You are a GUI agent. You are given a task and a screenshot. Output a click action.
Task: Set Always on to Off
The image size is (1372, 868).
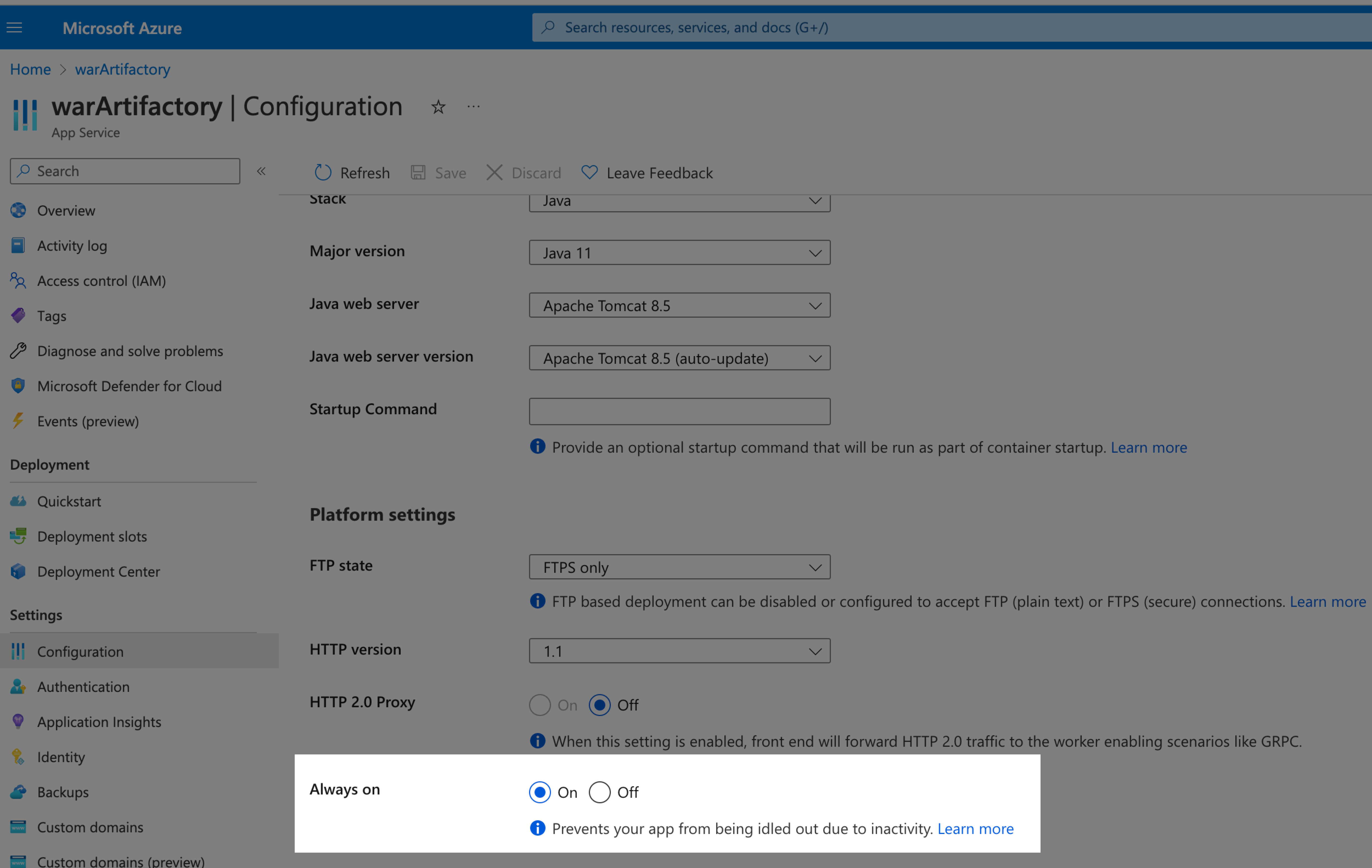point(599,792)
